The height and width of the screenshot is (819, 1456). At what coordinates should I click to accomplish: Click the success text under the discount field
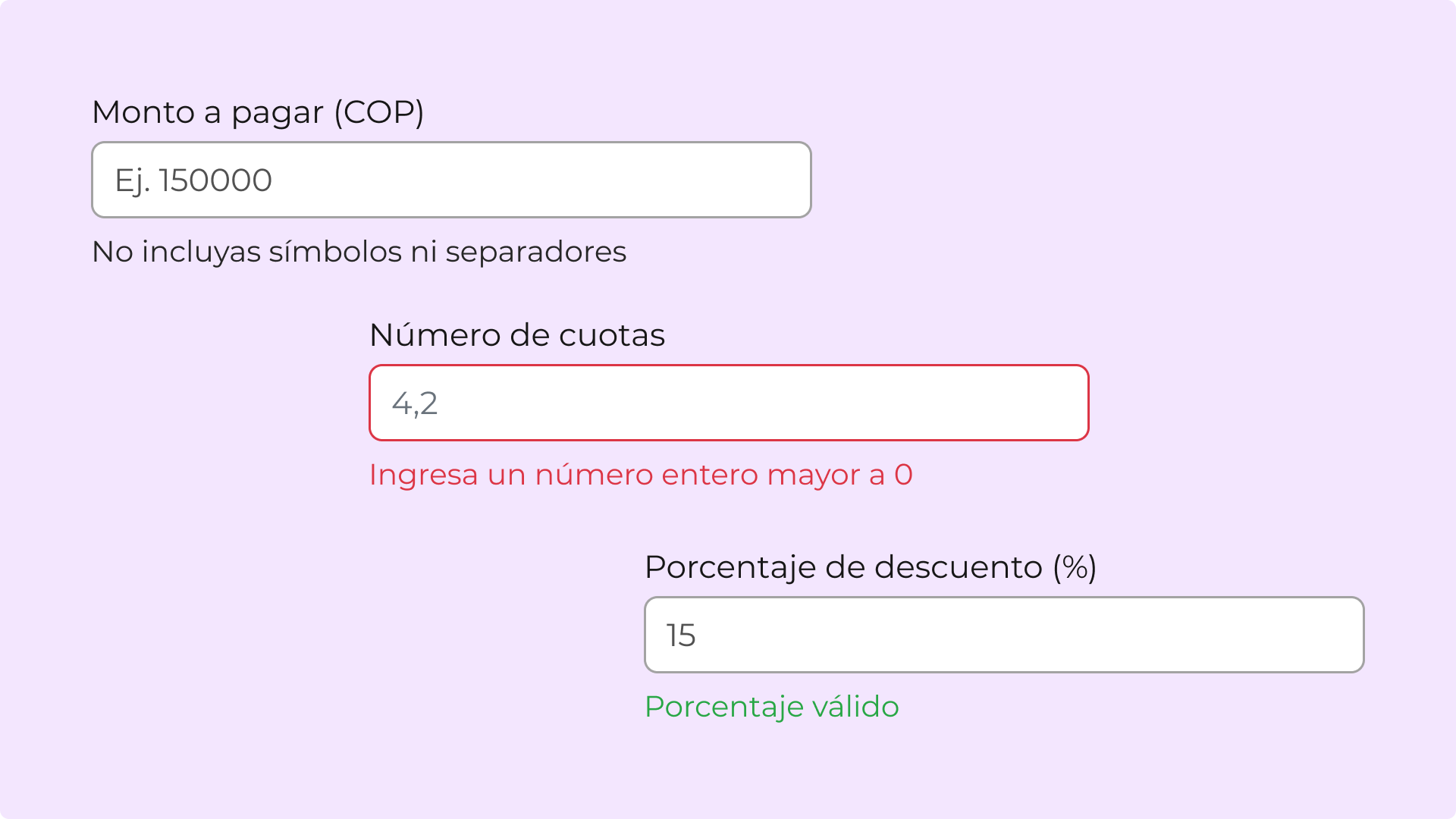[x=772, y=707]
